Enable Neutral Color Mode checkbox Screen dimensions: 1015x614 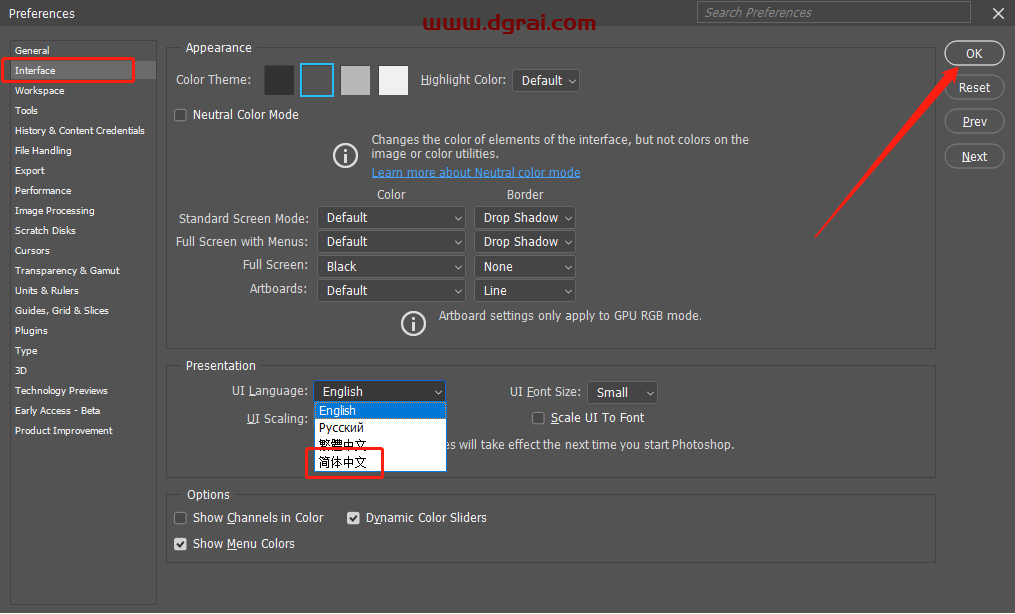[181, 115]
